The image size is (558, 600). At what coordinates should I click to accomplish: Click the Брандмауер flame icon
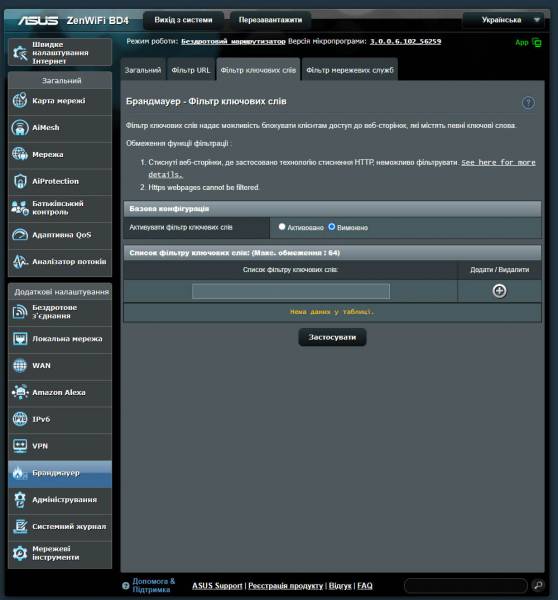coord(19,473)
